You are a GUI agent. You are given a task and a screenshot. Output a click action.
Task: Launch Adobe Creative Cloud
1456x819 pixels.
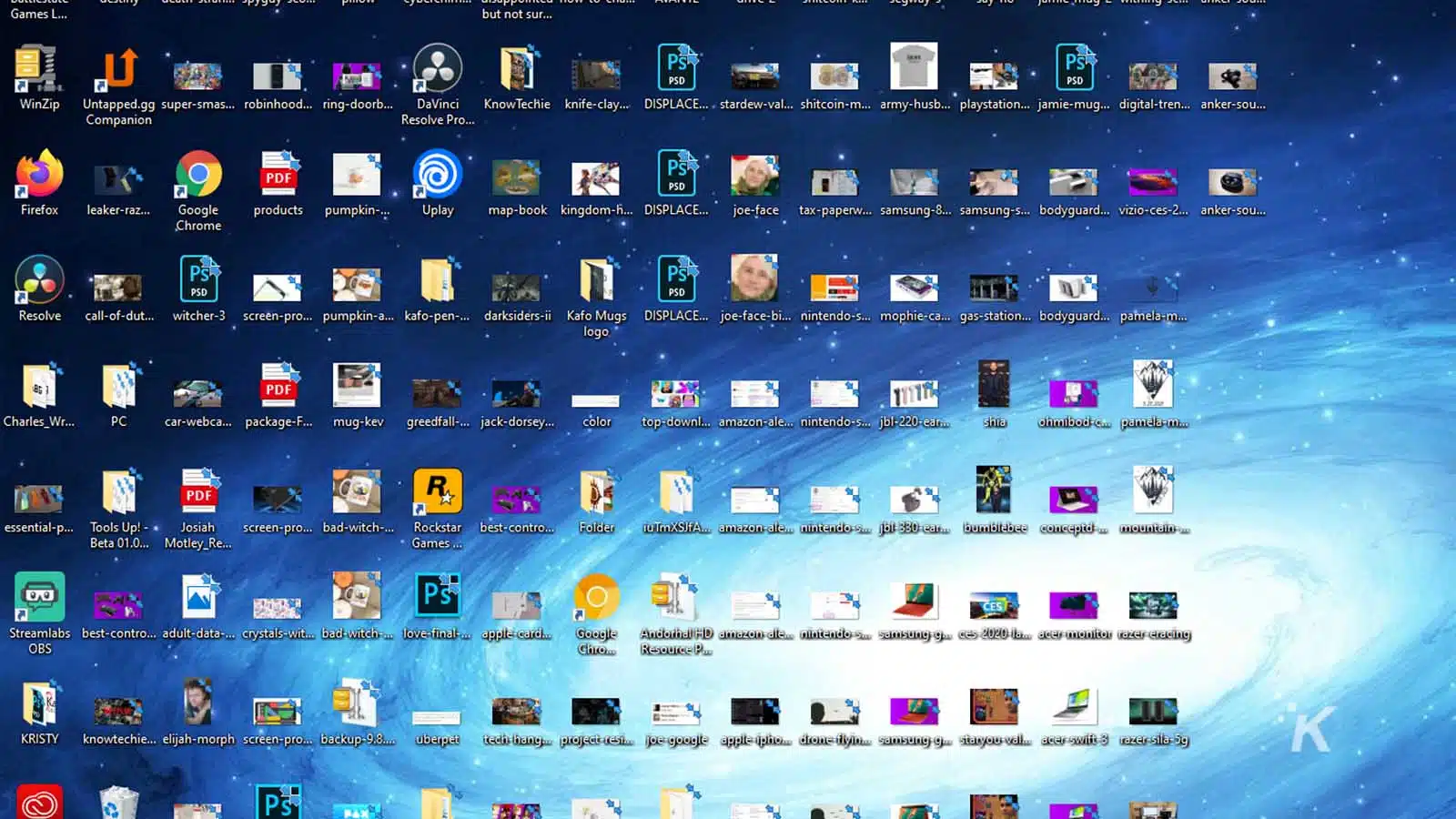[39, 801]
